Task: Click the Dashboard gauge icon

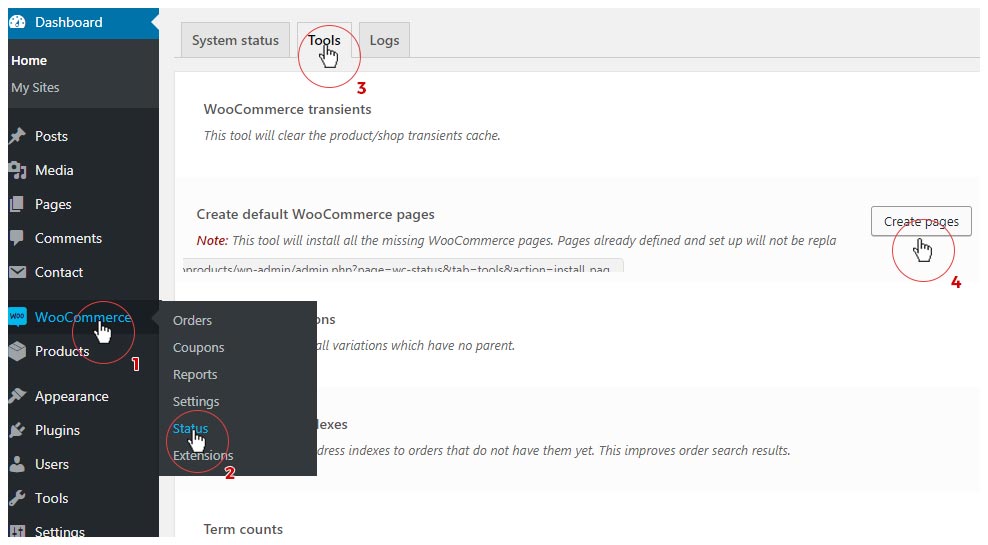Action: (17, 22)
